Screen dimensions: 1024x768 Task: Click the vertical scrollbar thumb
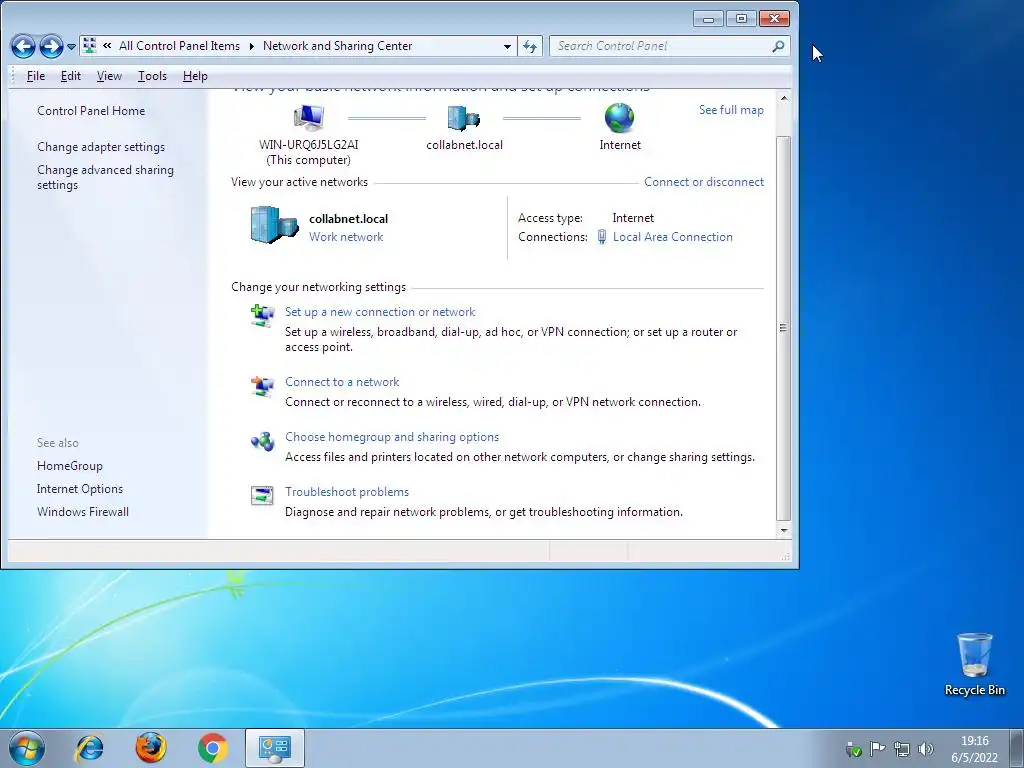tap(784, 328)
